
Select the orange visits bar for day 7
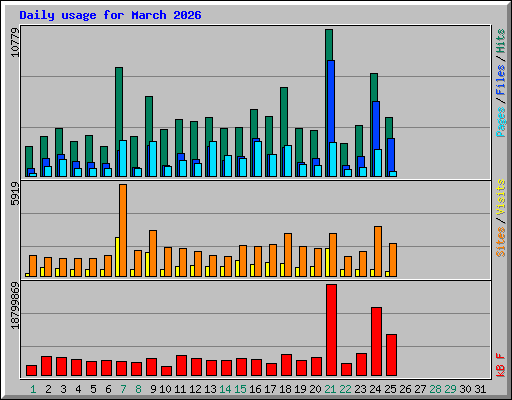tap(123, 230)
